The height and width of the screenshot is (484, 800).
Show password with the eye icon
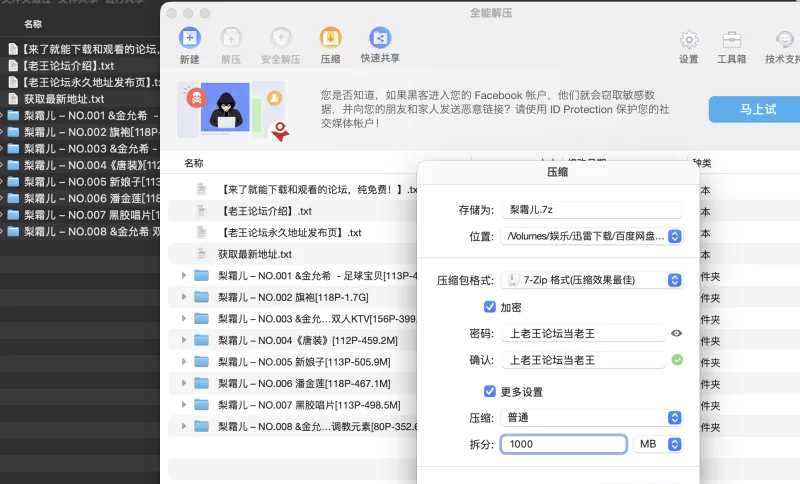point(677,333)
